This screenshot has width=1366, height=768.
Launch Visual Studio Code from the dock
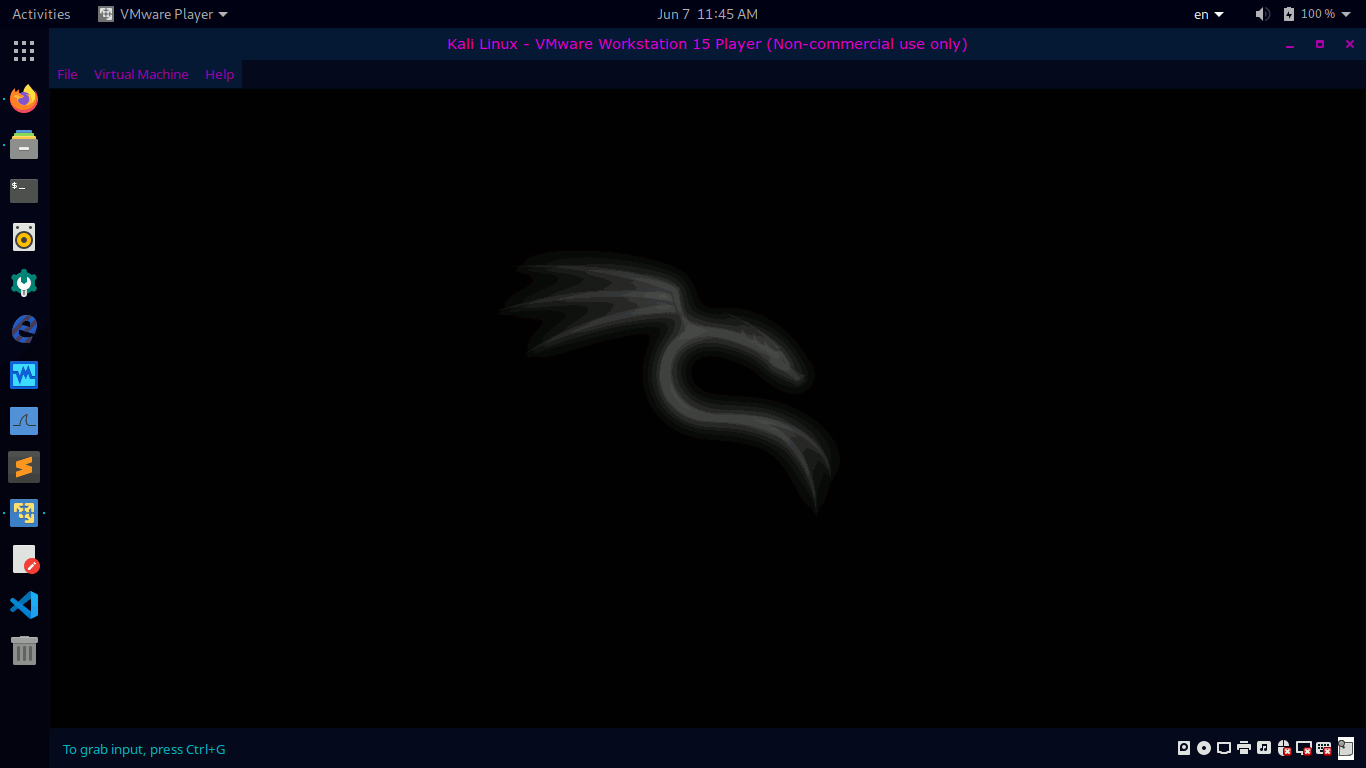point(23,604)
